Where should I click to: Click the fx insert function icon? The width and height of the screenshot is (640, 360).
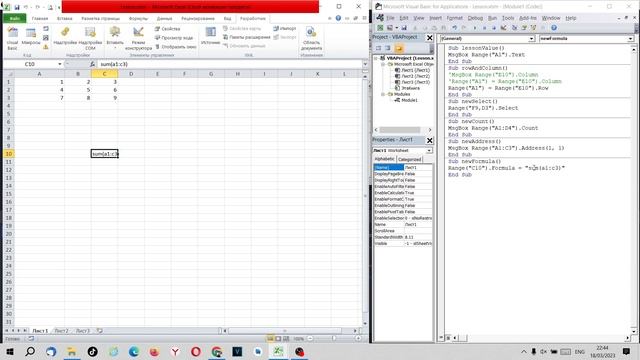point(92,64)
